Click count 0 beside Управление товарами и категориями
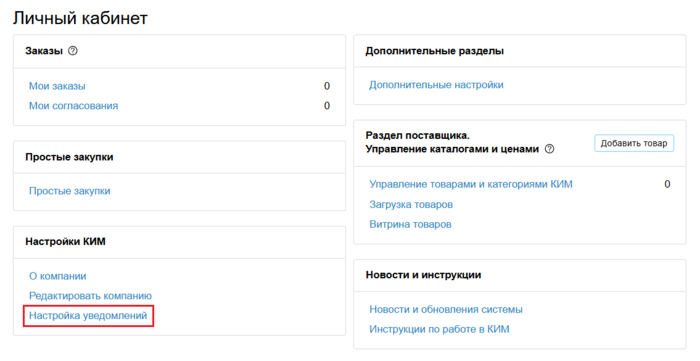 coord(667,184)
